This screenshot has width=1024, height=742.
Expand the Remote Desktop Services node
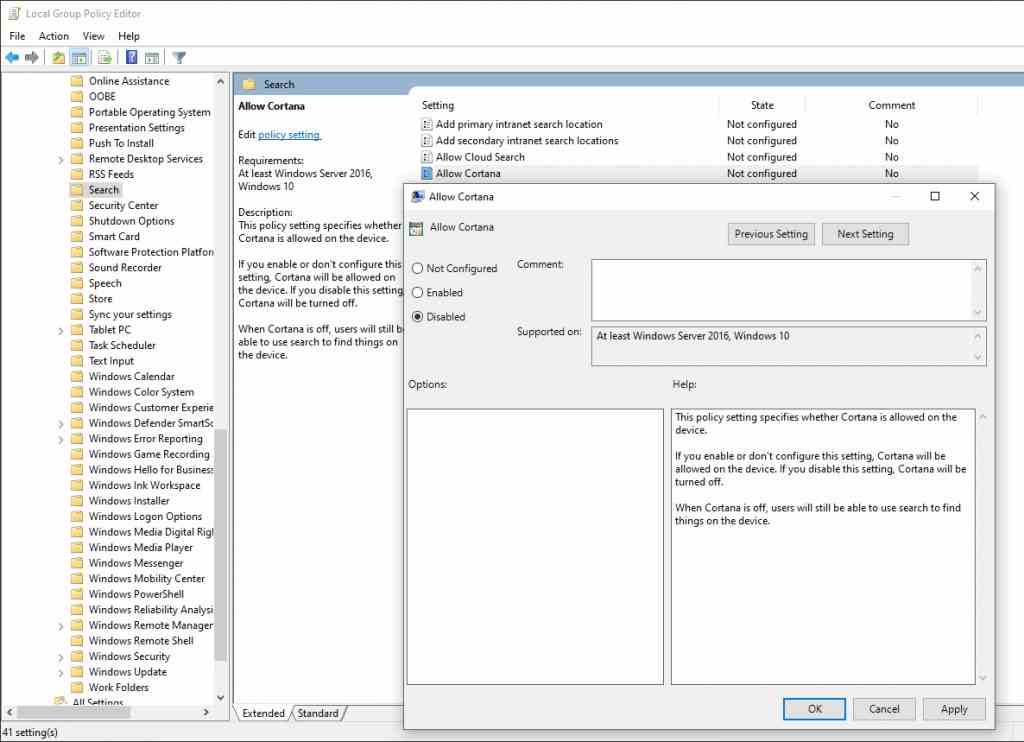click(x=61, y=160)
